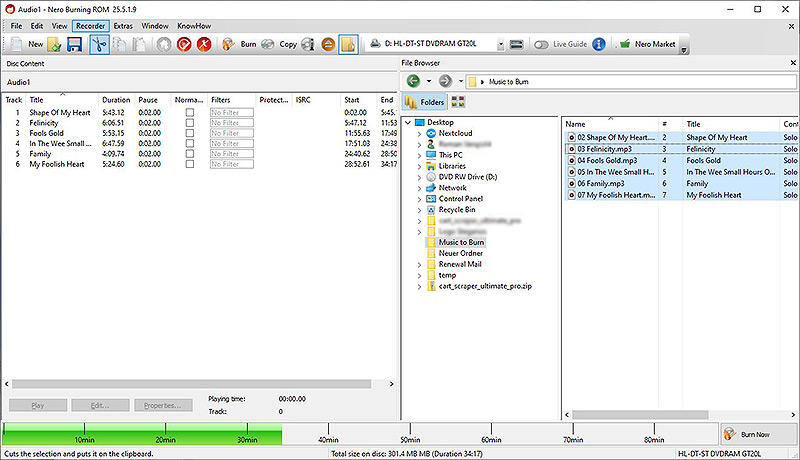This screenshot has height=460, width=800.
Task: Open the Extras menu
Action: (123, 25)
